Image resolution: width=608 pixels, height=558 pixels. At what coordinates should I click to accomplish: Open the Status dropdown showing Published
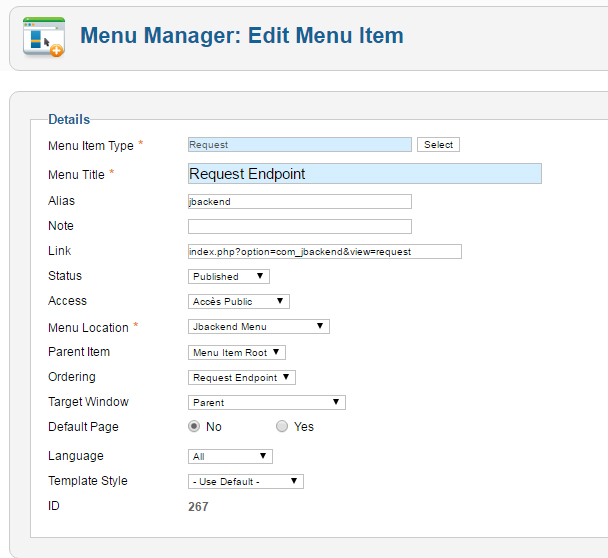click(x=229, y=276)
